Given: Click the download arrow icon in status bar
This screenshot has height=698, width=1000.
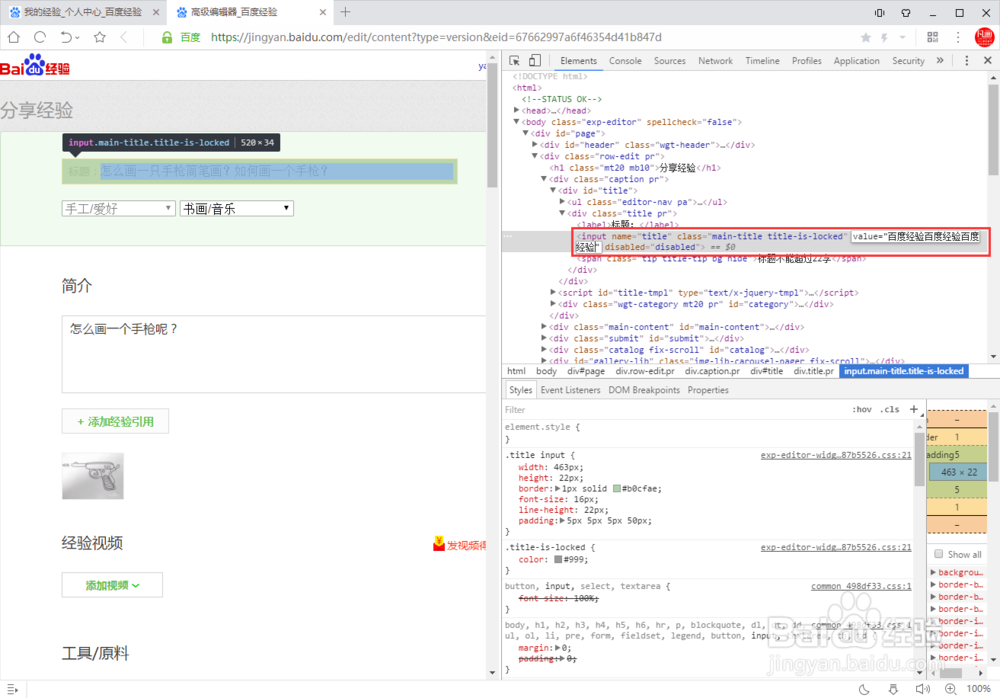Looking at the screenshot, I should coord(893,689).
